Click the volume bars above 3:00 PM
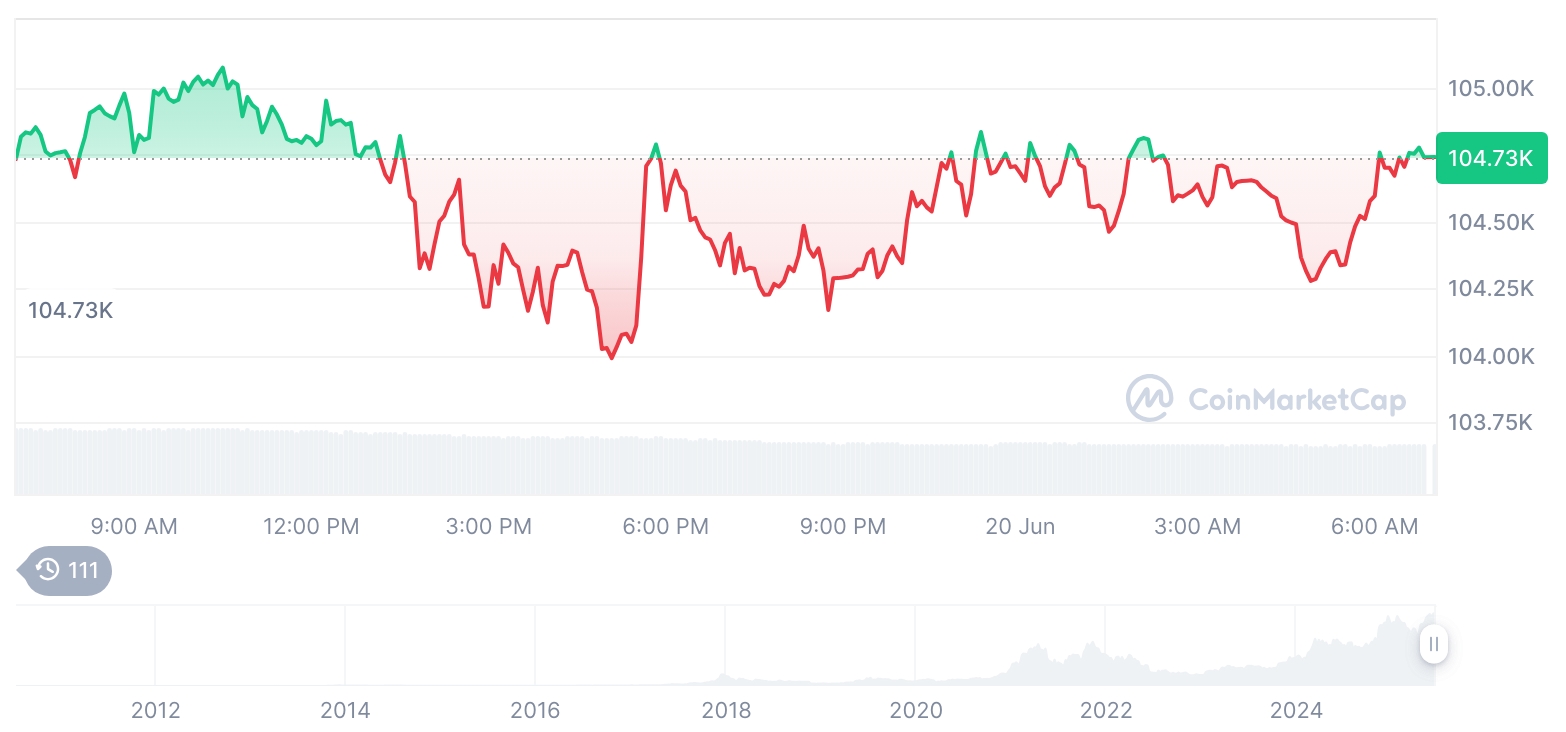Viewport: 1566px width, 732px height. (x=489, y=465)
